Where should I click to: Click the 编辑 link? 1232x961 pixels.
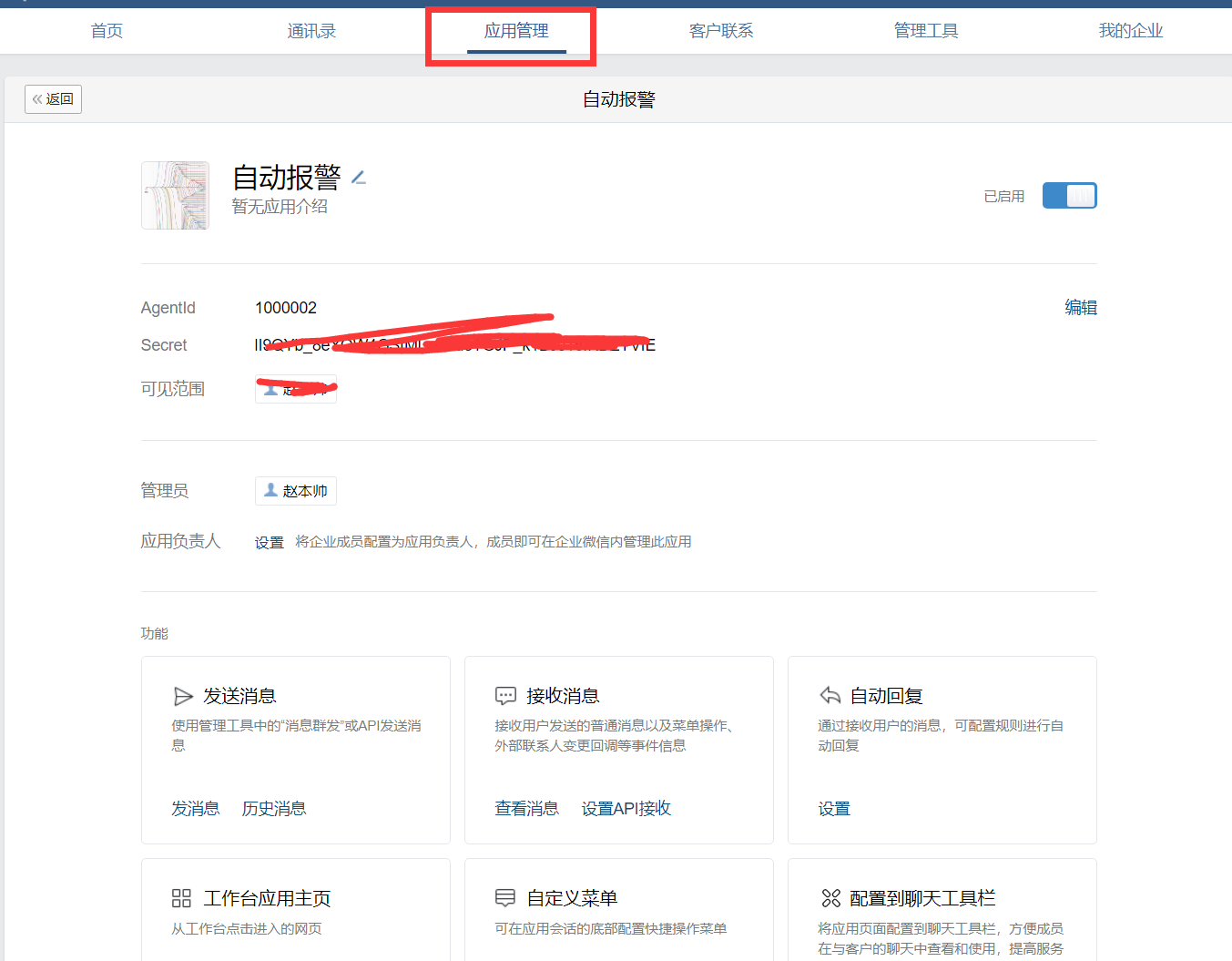[1081, 308]
